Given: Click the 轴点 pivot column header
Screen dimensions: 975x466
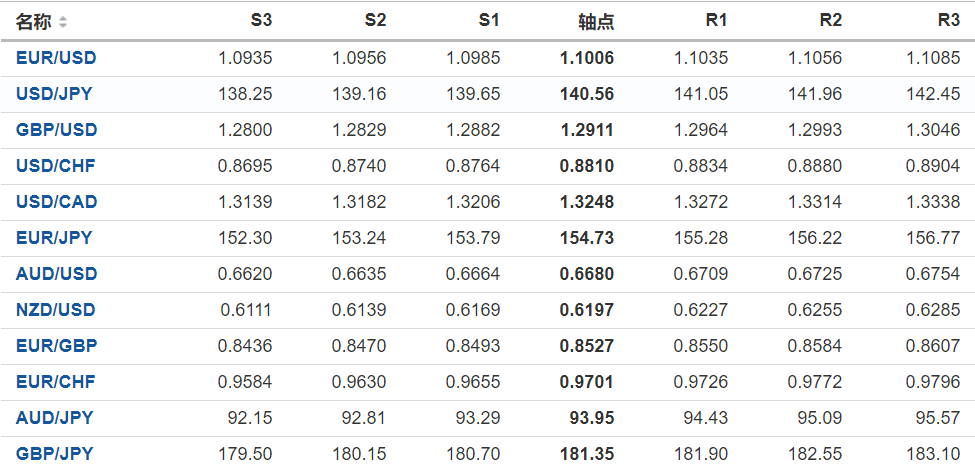Looking at the screenshot, I should (x=596, y=21).
